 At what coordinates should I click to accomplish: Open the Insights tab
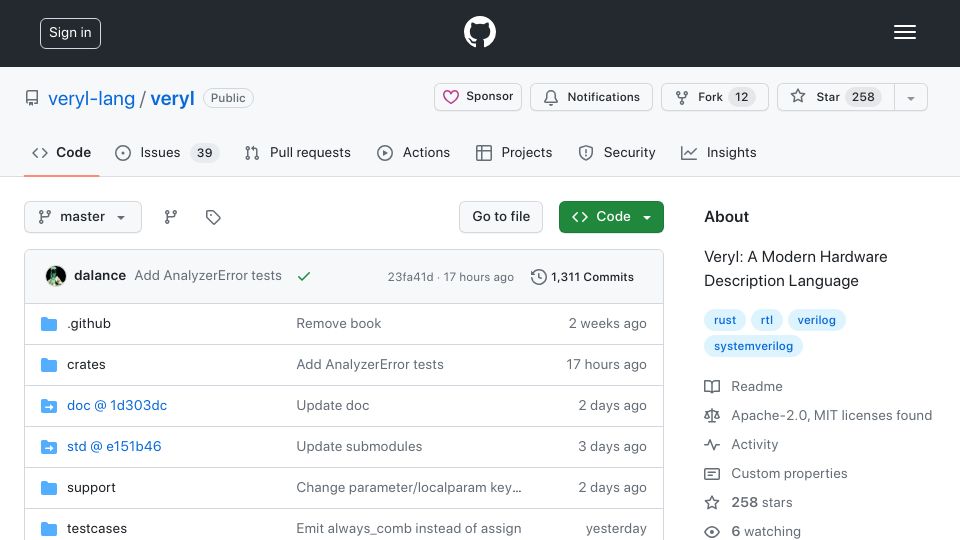tap(719, 152)
